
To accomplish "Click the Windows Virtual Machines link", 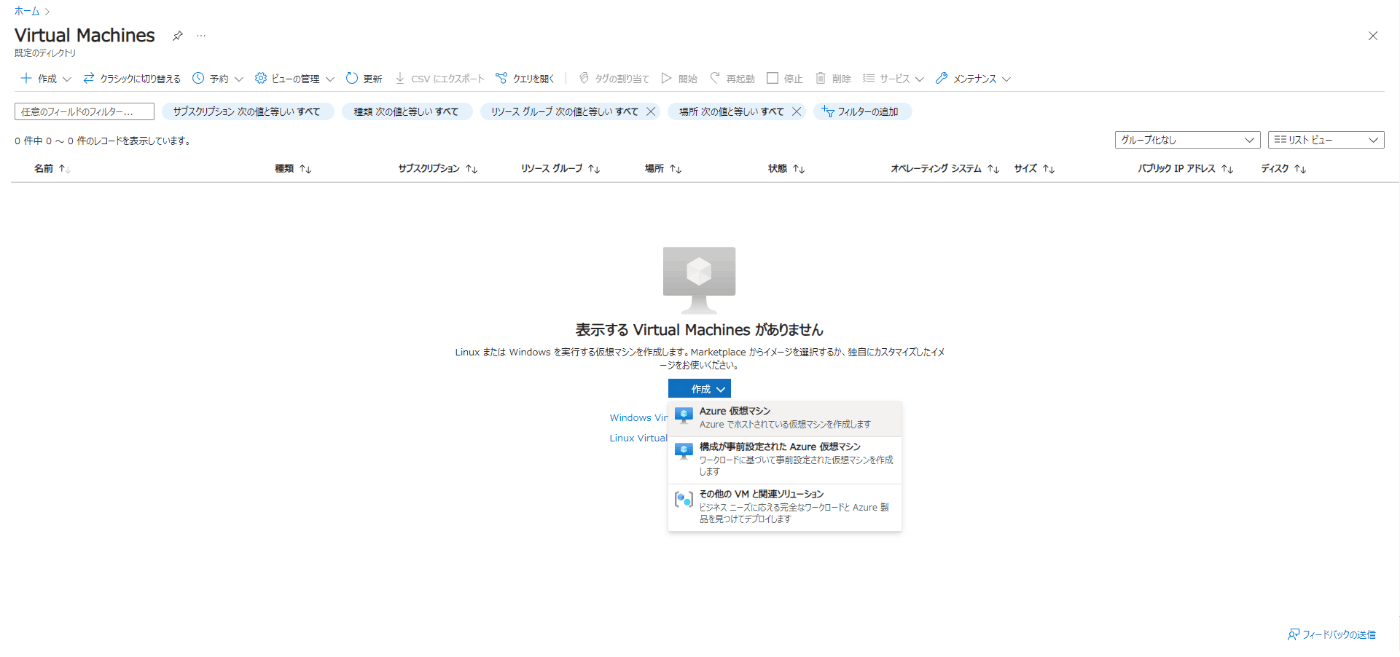I will (638, 418).
